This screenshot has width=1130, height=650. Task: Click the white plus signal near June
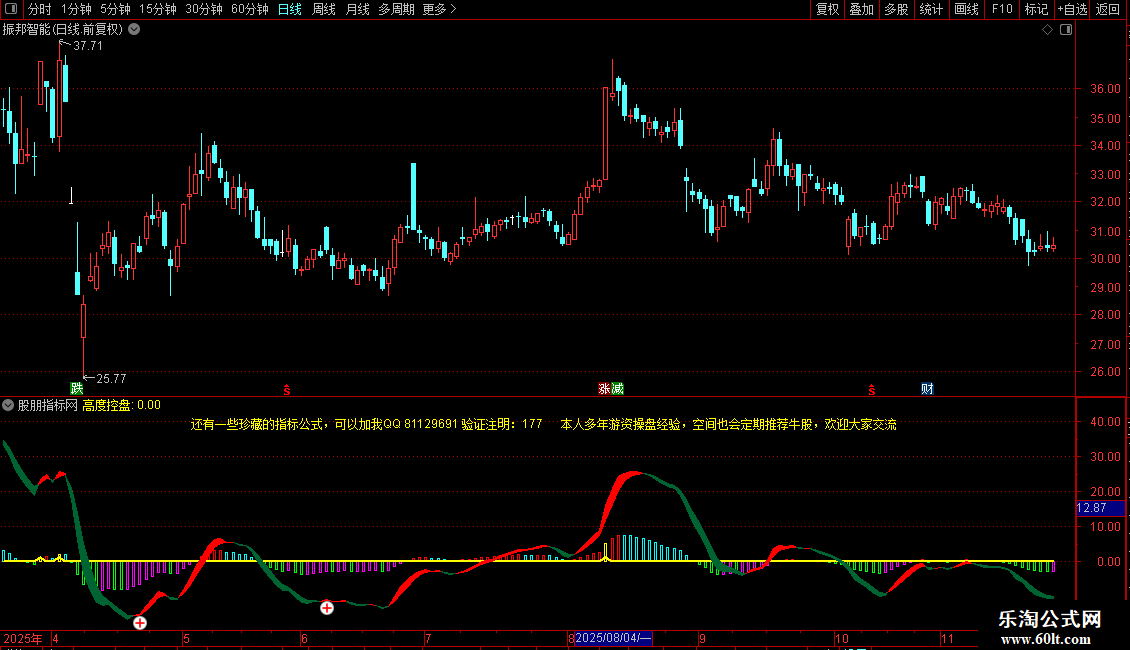pos(326,607)
